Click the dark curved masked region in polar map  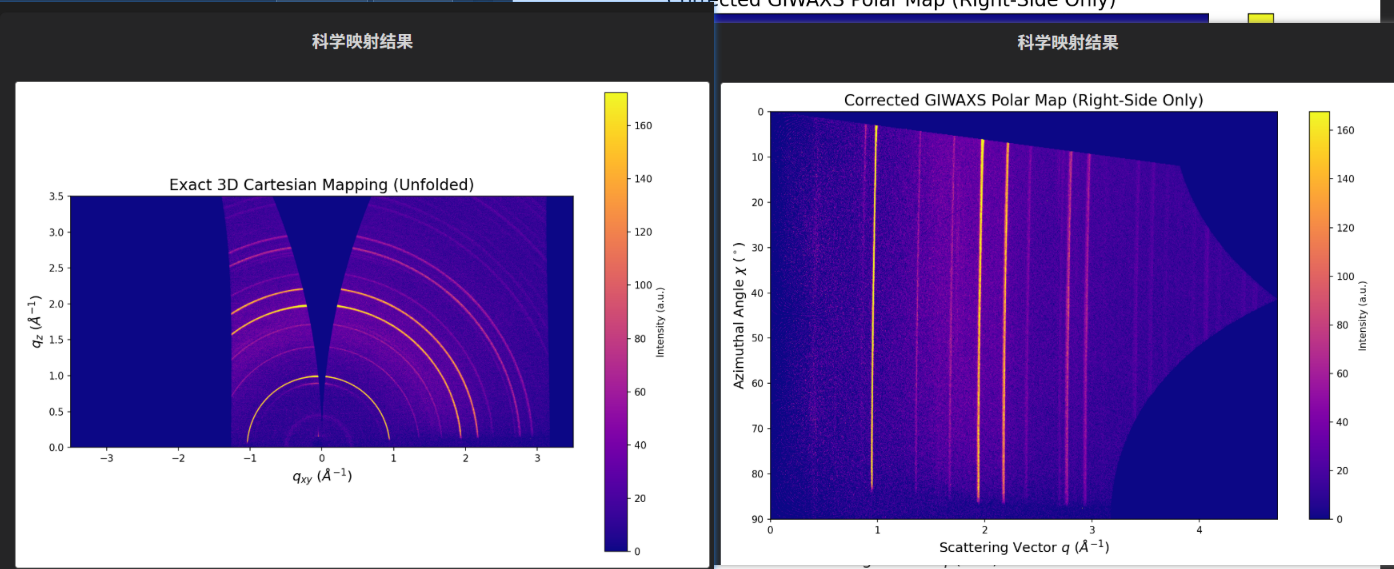1200,450
